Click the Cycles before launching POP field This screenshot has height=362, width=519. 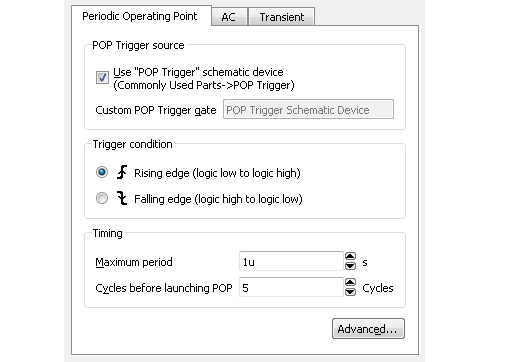pyautogui.click(x=291, y=287)
